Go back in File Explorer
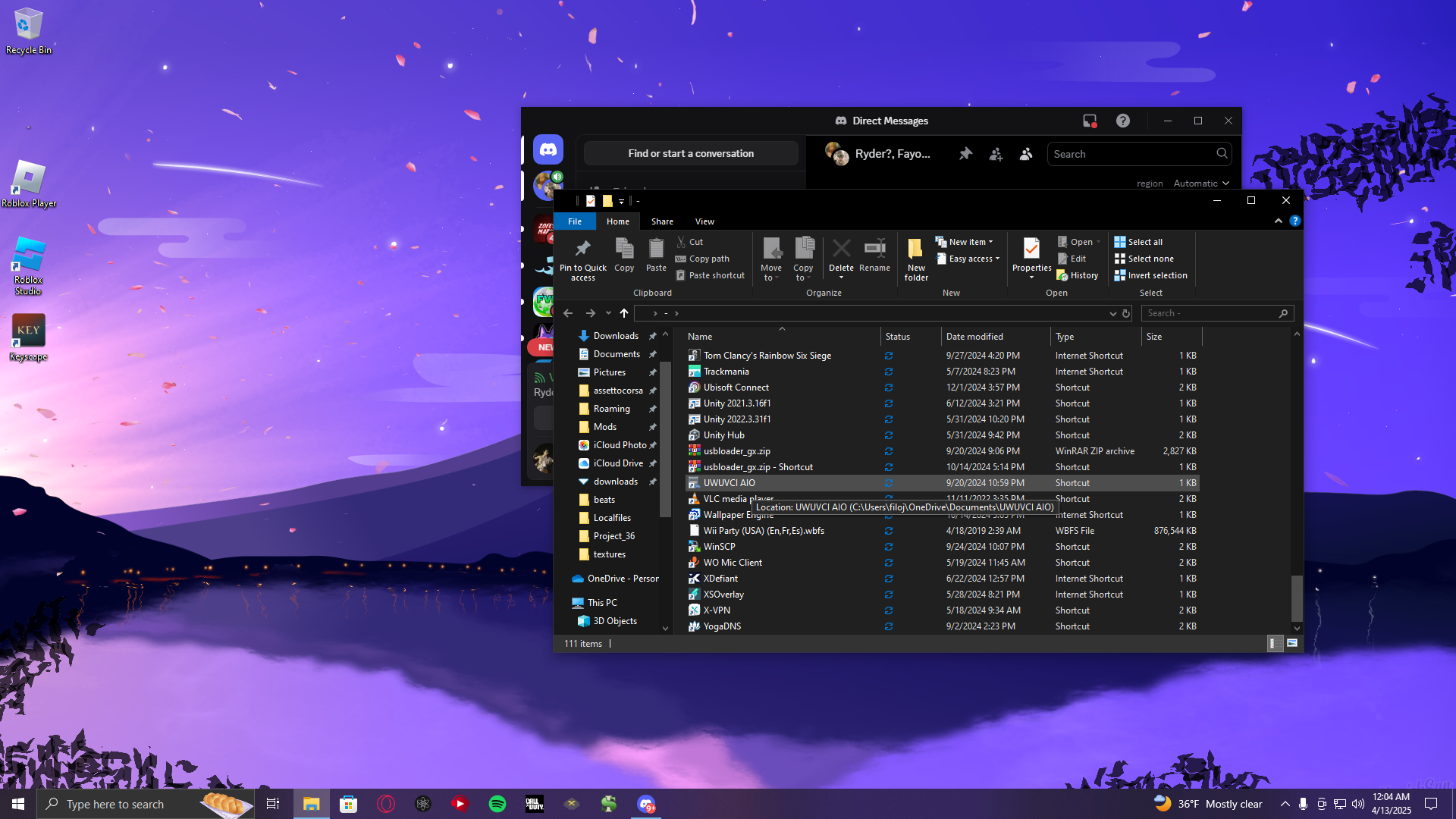Screen dimensions: 1456x819 [x=568, y=313]
